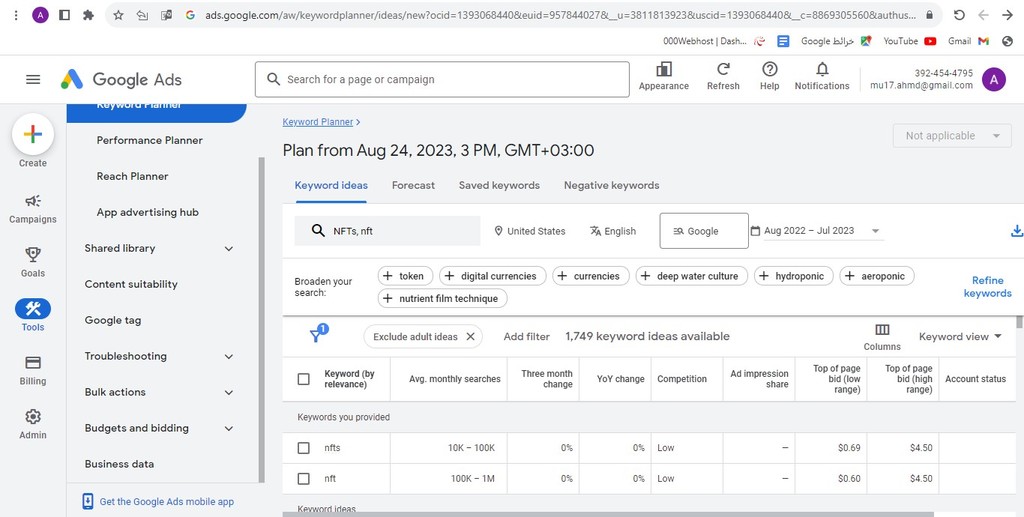Check the box for keyword nft
Viewport: 1024px width, 517px height.
pyautogui.click(x=304, y=478)
